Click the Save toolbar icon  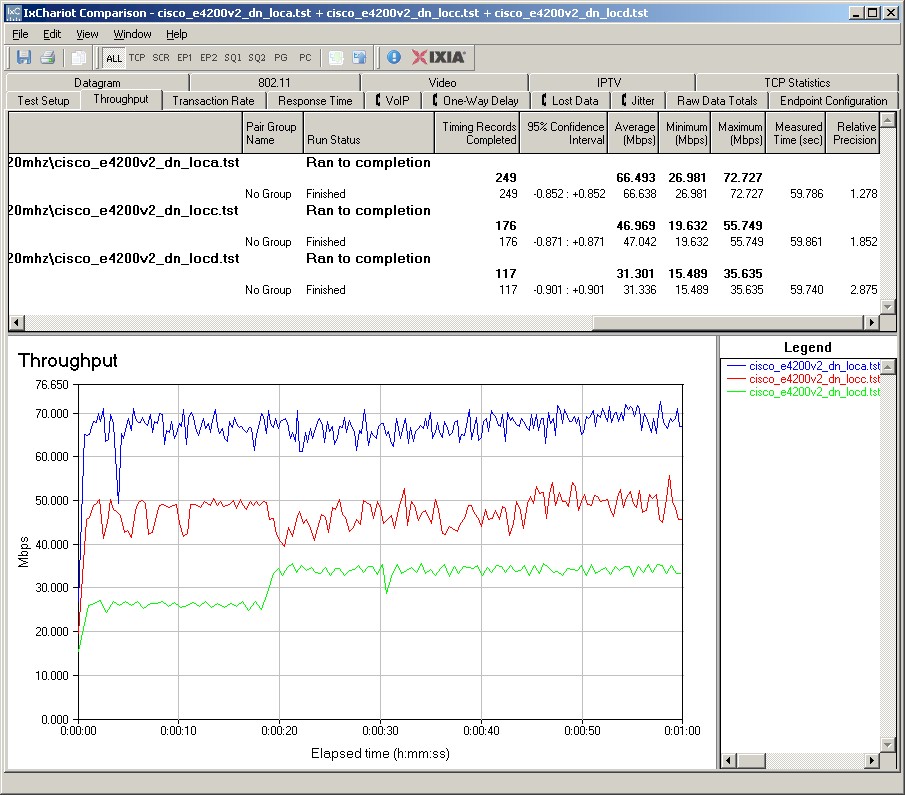[24, 57]
